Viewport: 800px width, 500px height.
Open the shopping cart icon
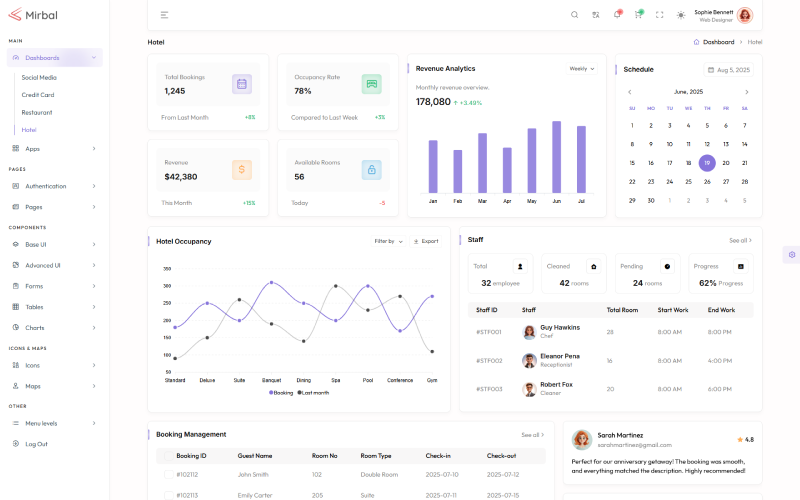638,15
